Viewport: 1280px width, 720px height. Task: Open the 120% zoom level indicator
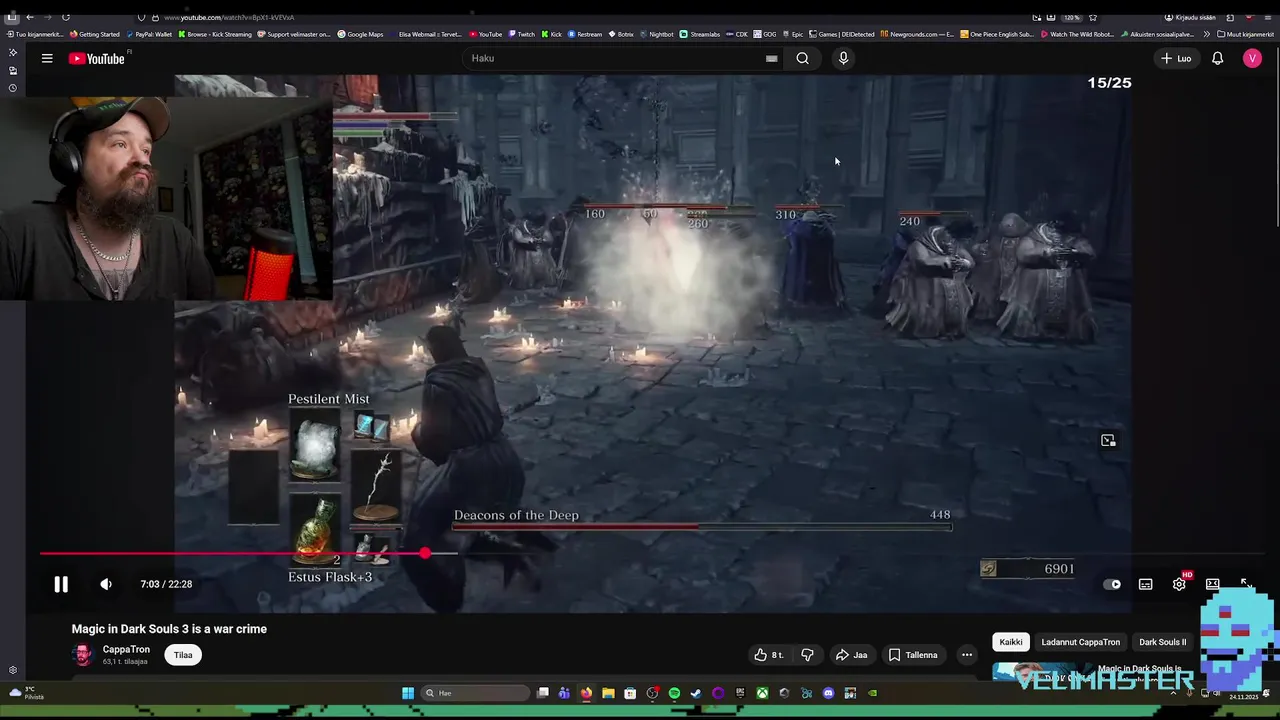1072,17
